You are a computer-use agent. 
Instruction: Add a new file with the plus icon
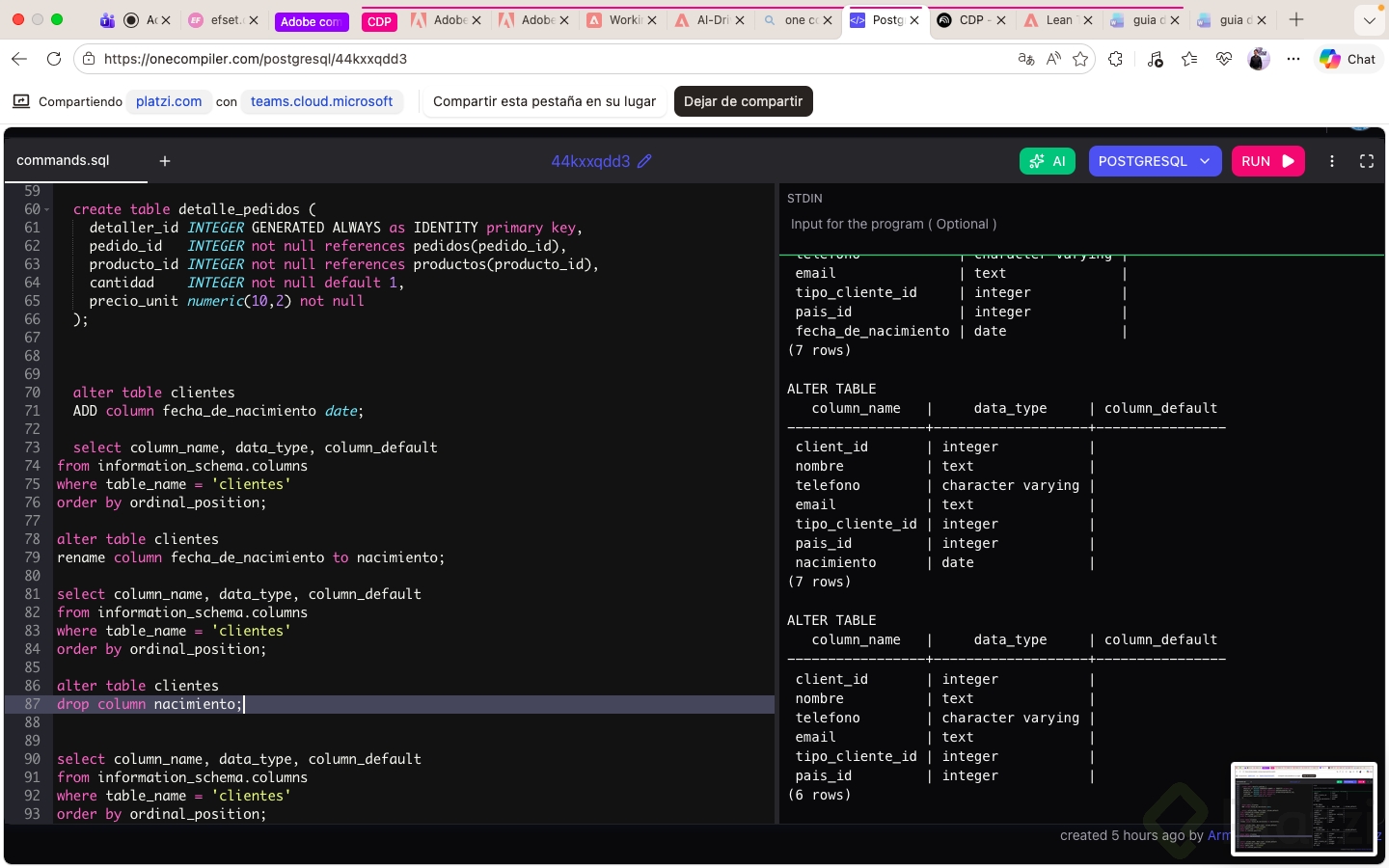click(165, 161)
